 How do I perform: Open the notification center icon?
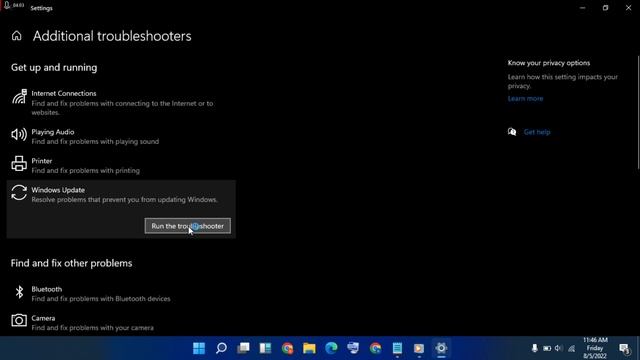(624, 349)
